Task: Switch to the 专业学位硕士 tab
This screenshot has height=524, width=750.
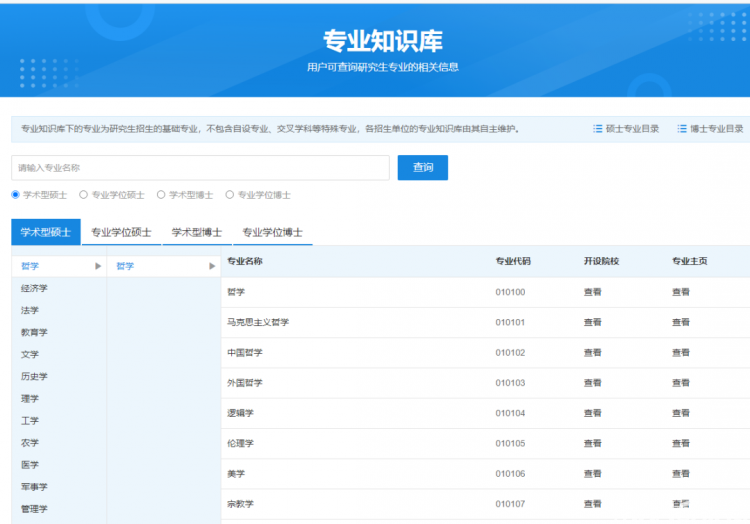Action: [x=121, y=232]
